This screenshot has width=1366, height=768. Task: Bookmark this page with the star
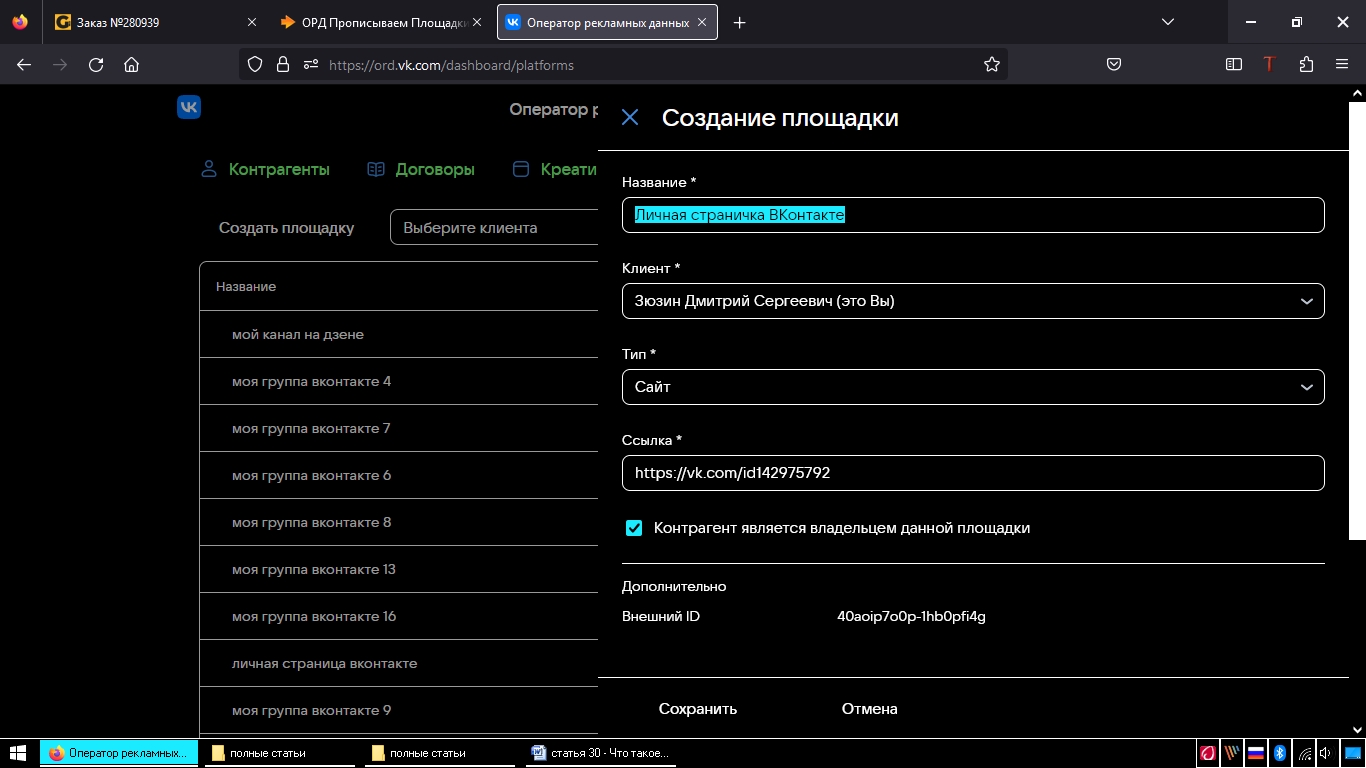click(x=992, y=64)
